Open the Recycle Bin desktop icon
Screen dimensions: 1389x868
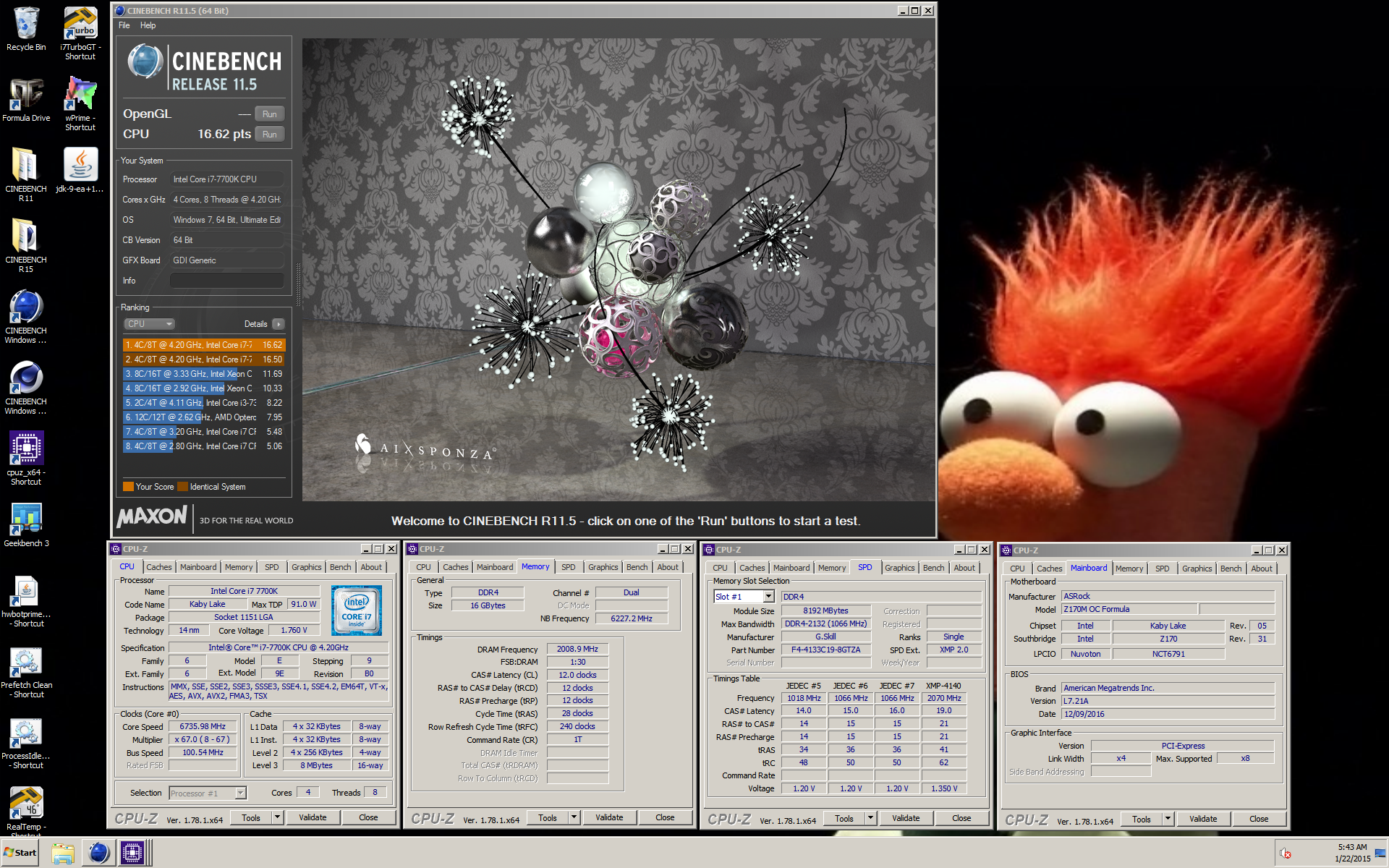point(26,29)
